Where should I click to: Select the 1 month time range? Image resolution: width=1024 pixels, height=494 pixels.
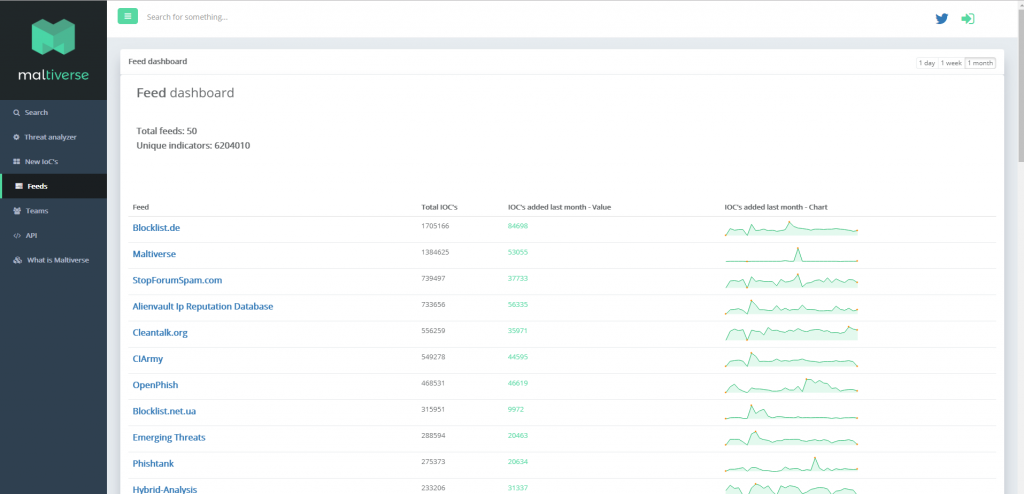[x=980, y=63]
